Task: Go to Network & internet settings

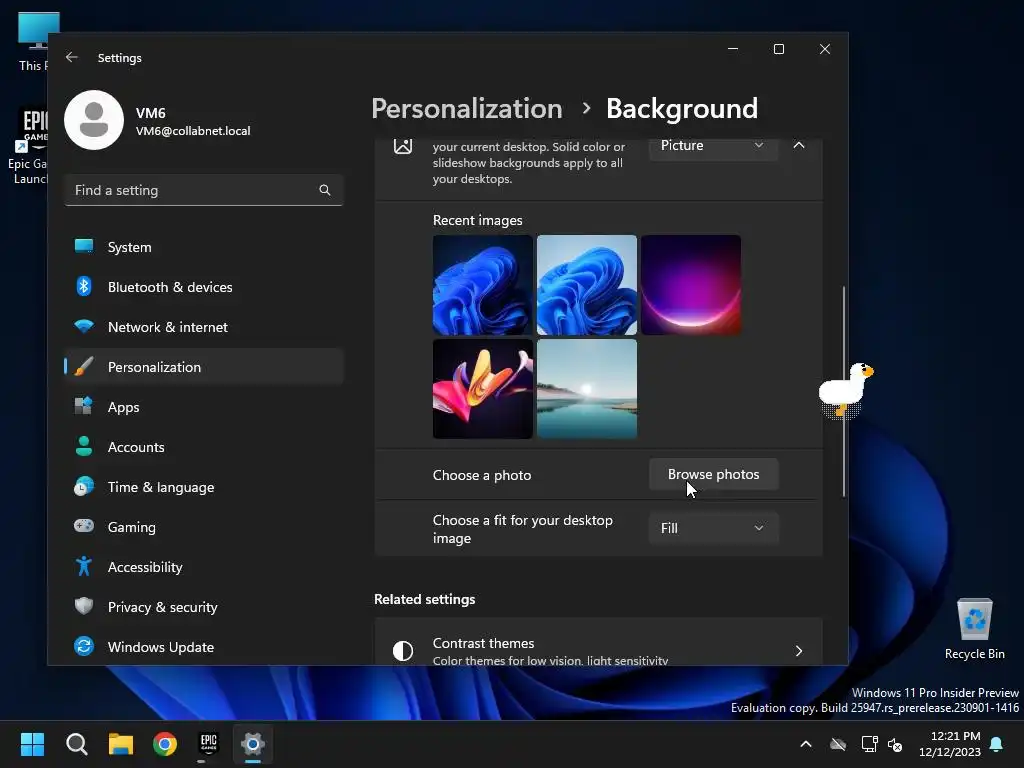Action: pos(204,327)
